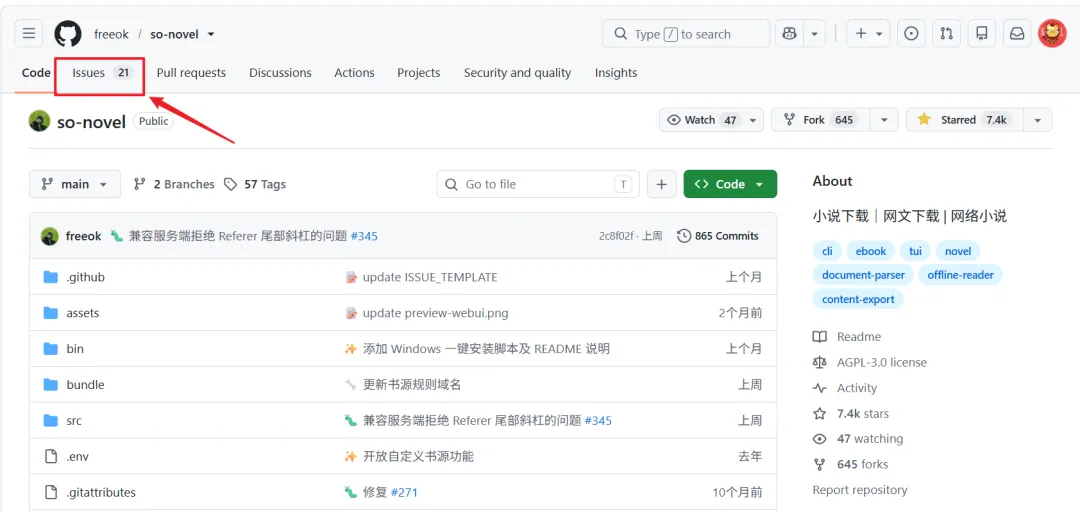Open the Readme link in About
Viewport: 1080px width, 512px height.
847,337
